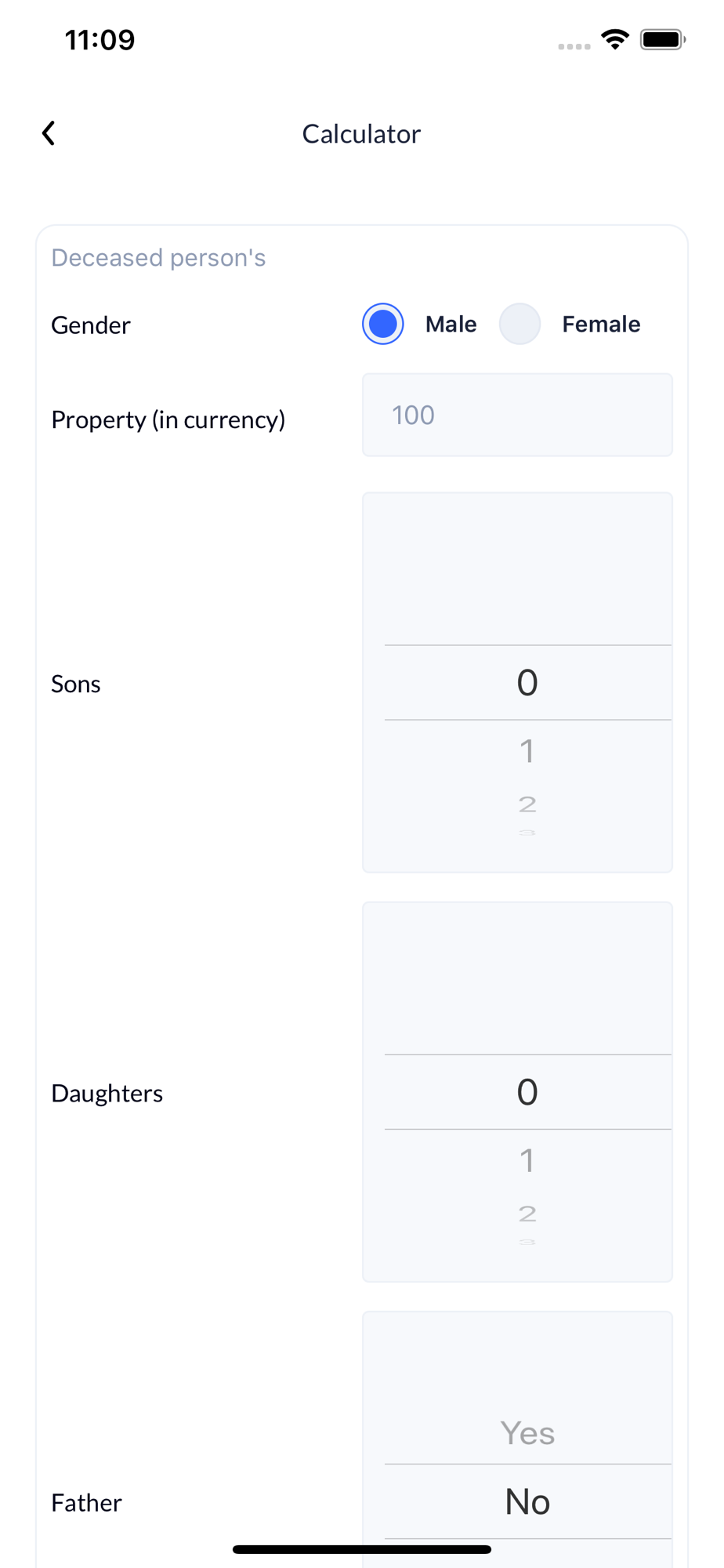Viewport: 724px width, 1568px height.
Task: Tap the back arrow icon
Action: click(x=49, y=133)
